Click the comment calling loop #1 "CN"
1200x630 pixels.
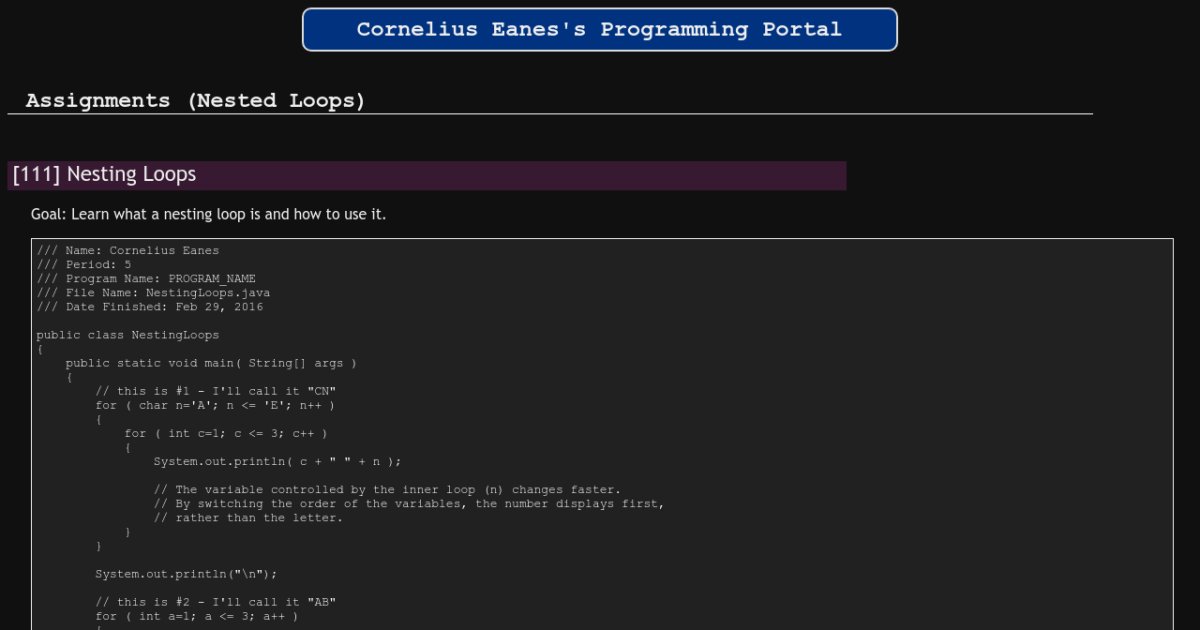pos(215,391)
